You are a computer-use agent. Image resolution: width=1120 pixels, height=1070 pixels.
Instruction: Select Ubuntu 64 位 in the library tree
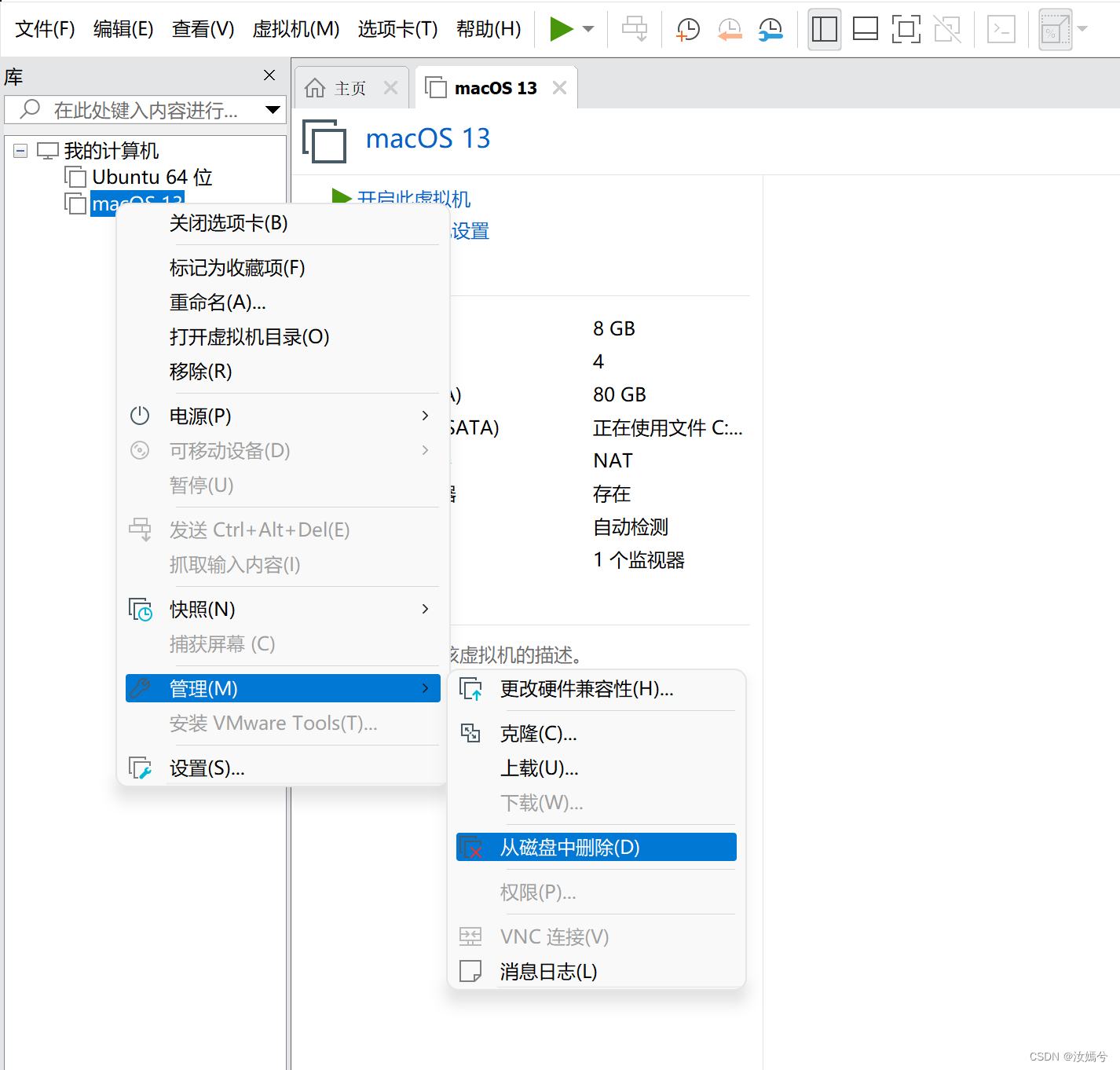point(152,177)
